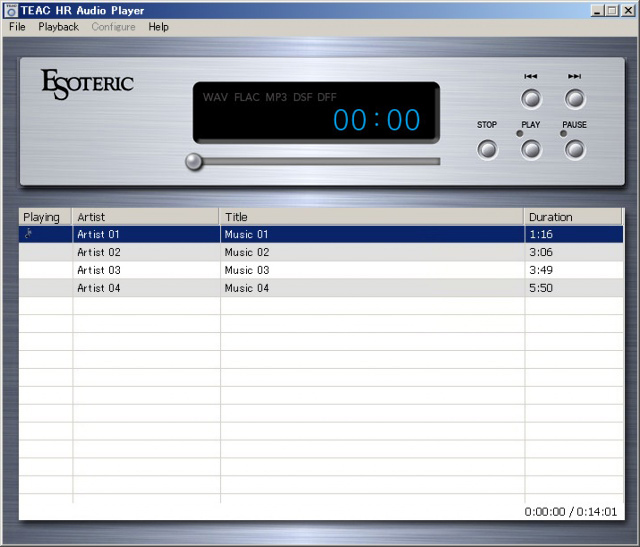This screenshot has height=547, width=640.
Task: Start playback with the PLAY knob
Action: (531, 149)
